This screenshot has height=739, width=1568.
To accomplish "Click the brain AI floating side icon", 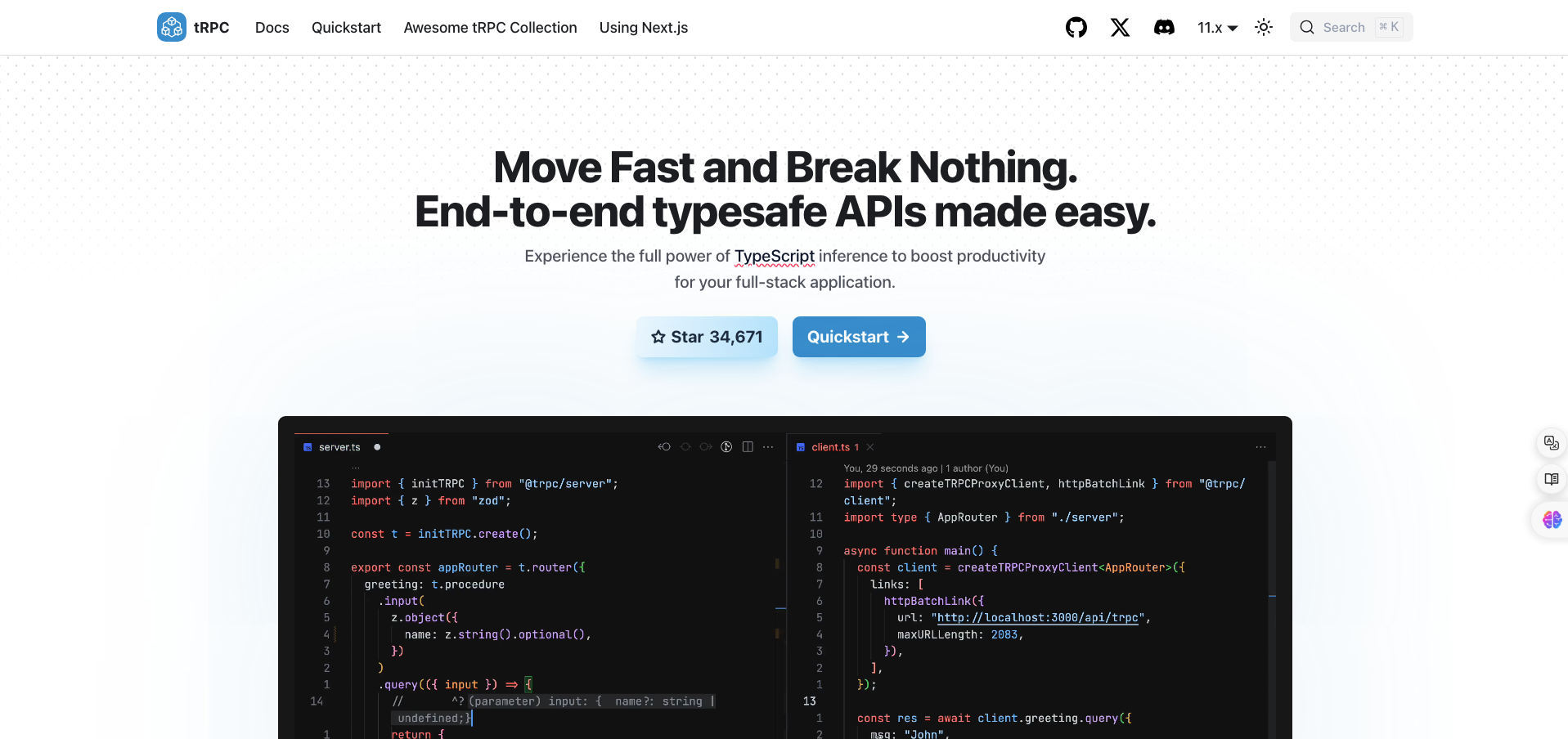I will (x=1552, y=519).
